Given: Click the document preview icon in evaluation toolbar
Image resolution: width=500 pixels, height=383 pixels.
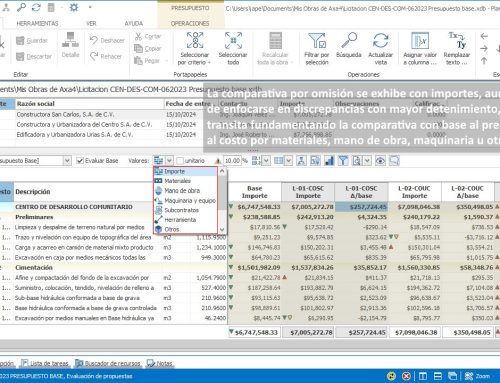Looking at the screenshot, I should click(x=357, y=161).
